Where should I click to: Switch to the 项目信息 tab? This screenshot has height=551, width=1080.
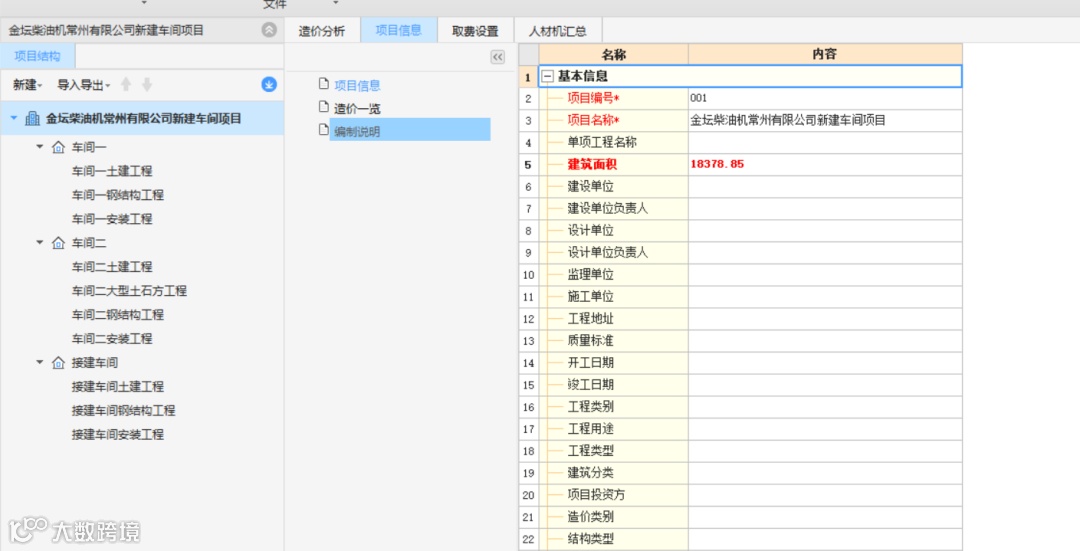399,30
